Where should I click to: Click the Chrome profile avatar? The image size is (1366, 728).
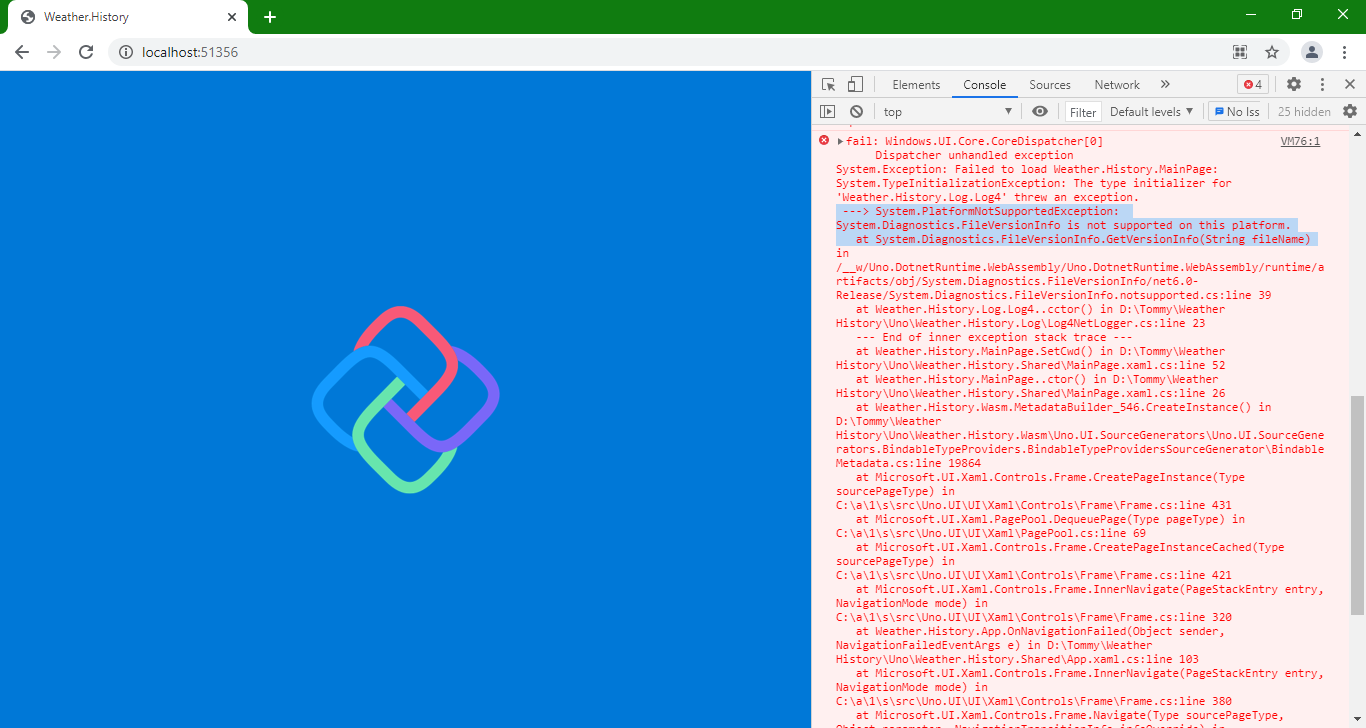point(1311,52)
